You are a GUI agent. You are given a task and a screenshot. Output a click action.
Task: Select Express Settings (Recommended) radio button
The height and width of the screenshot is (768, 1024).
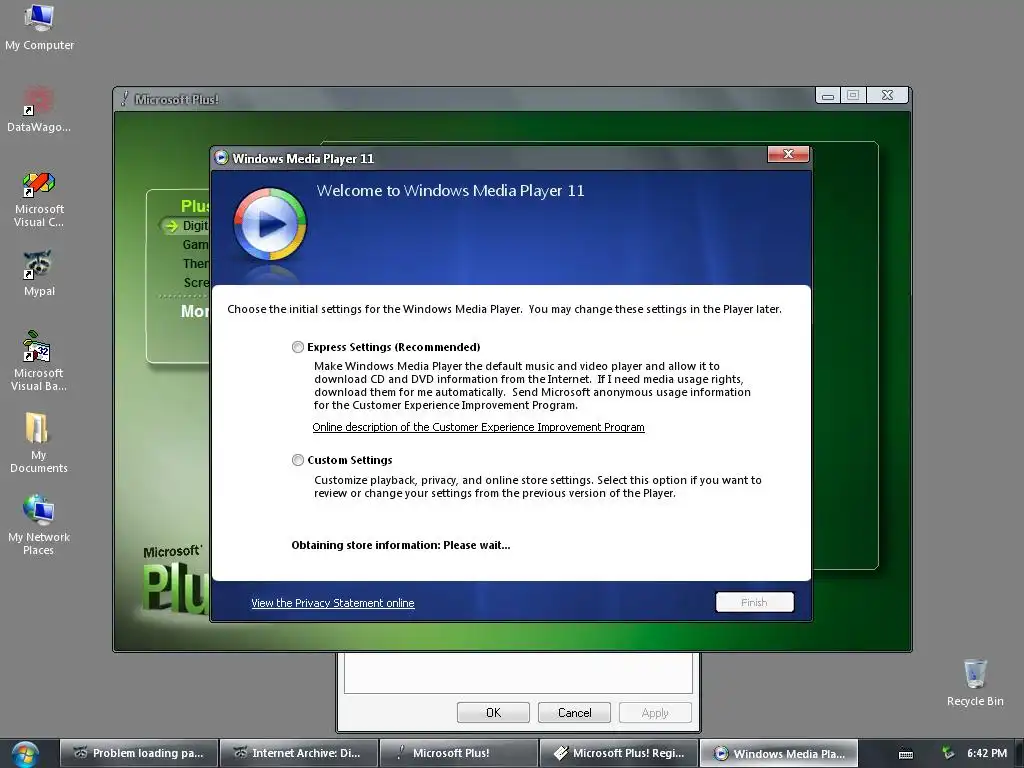pos(298,347)
